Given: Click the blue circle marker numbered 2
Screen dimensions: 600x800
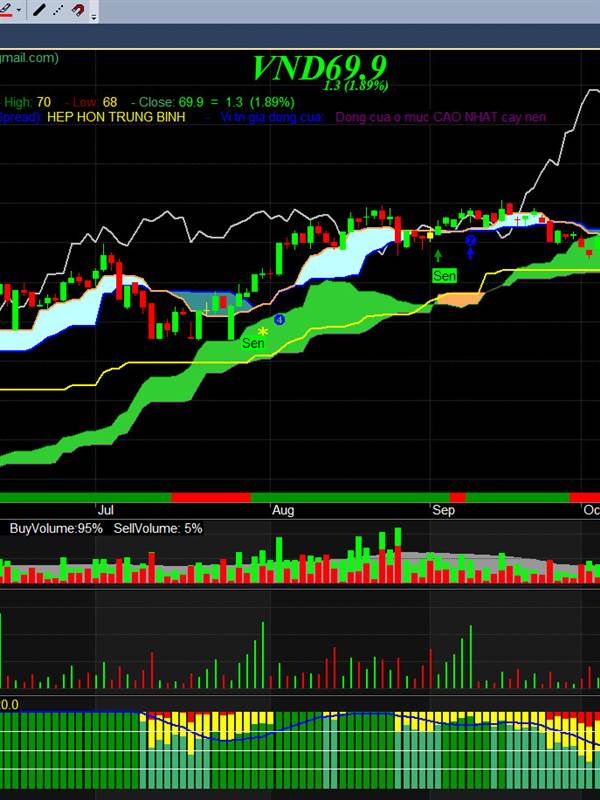Looking at the screenshot, I should click(470, 240).
